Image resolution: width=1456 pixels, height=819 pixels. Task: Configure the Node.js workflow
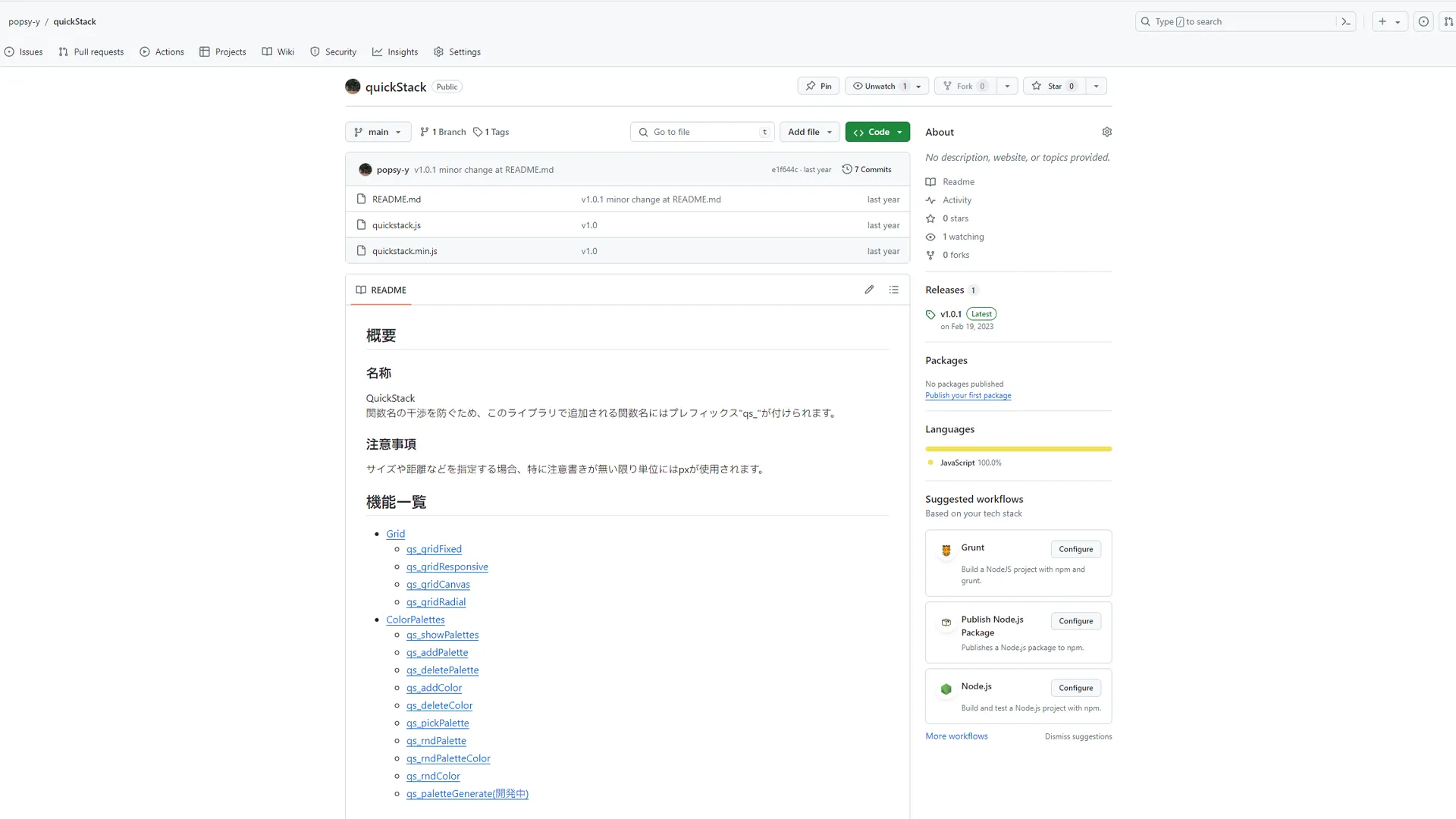[1075, 688]
